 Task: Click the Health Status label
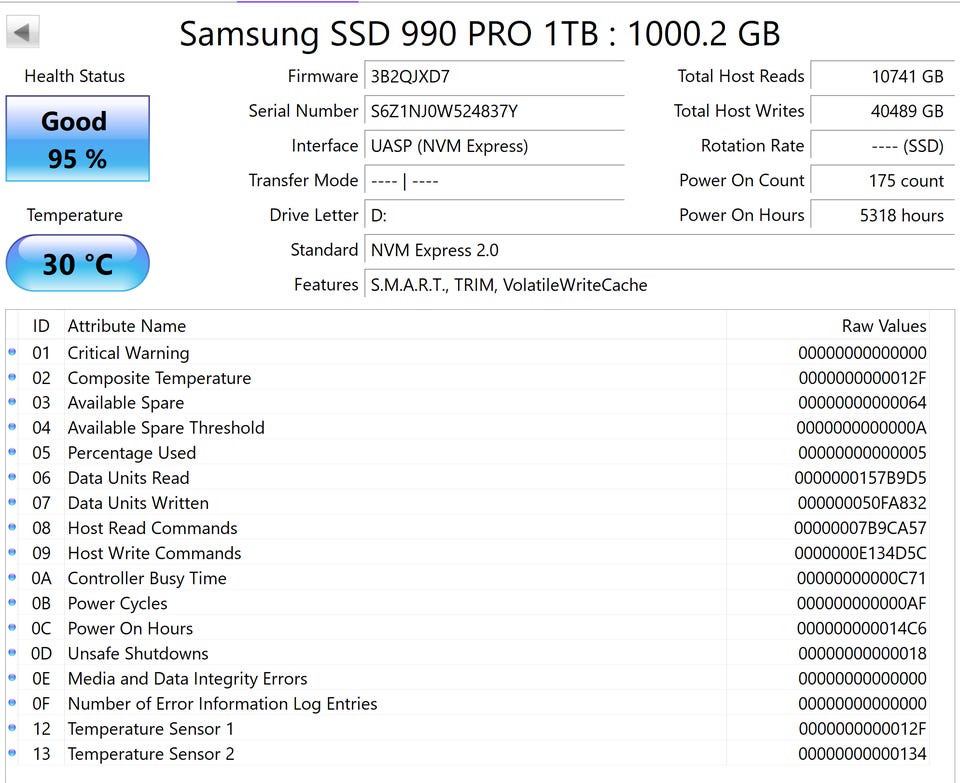(x=75, y=77)
